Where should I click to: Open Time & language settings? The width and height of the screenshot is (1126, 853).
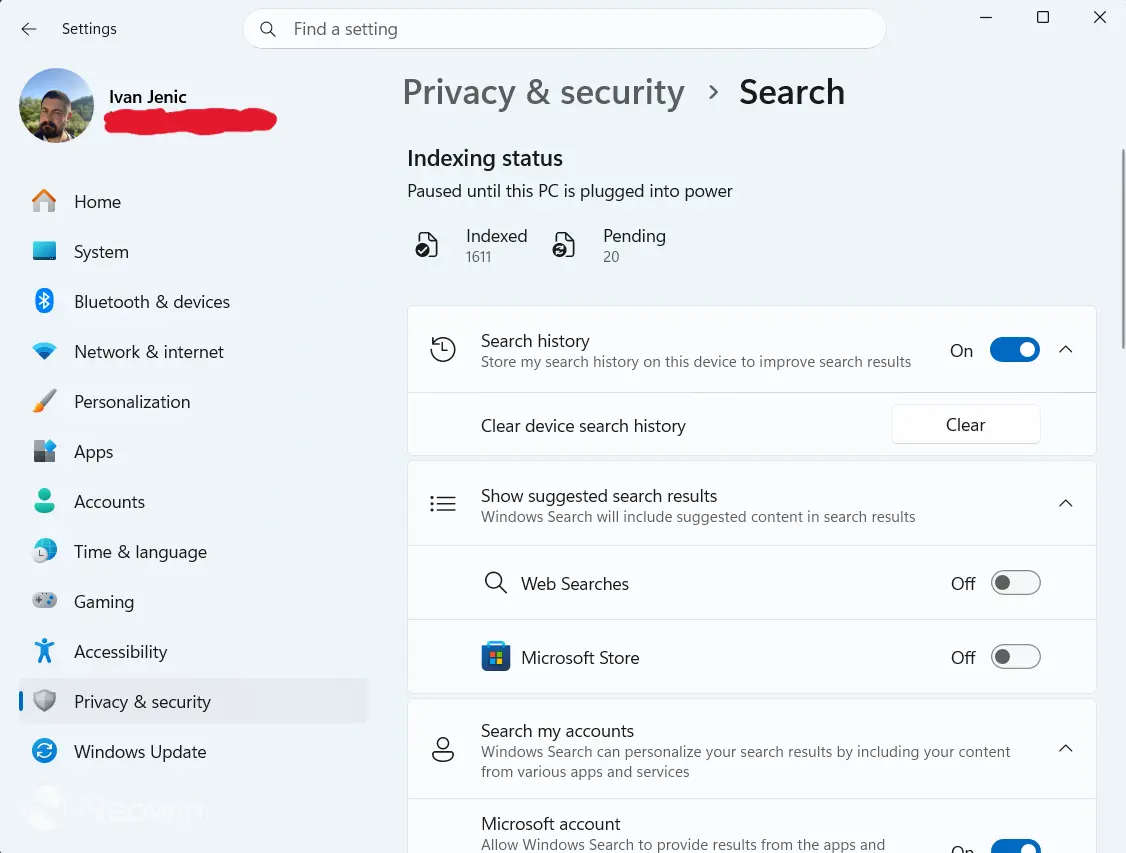193,551
